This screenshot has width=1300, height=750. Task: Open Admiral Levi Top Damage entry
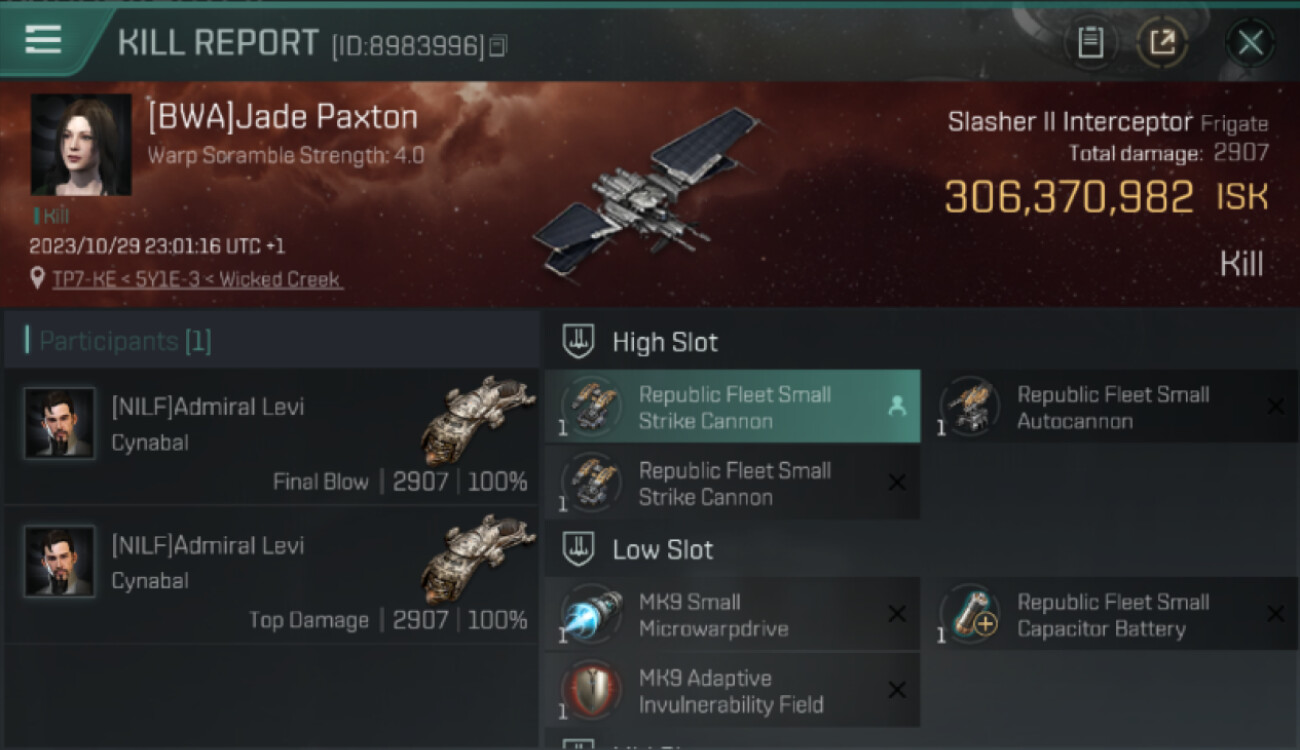(270, 574)
